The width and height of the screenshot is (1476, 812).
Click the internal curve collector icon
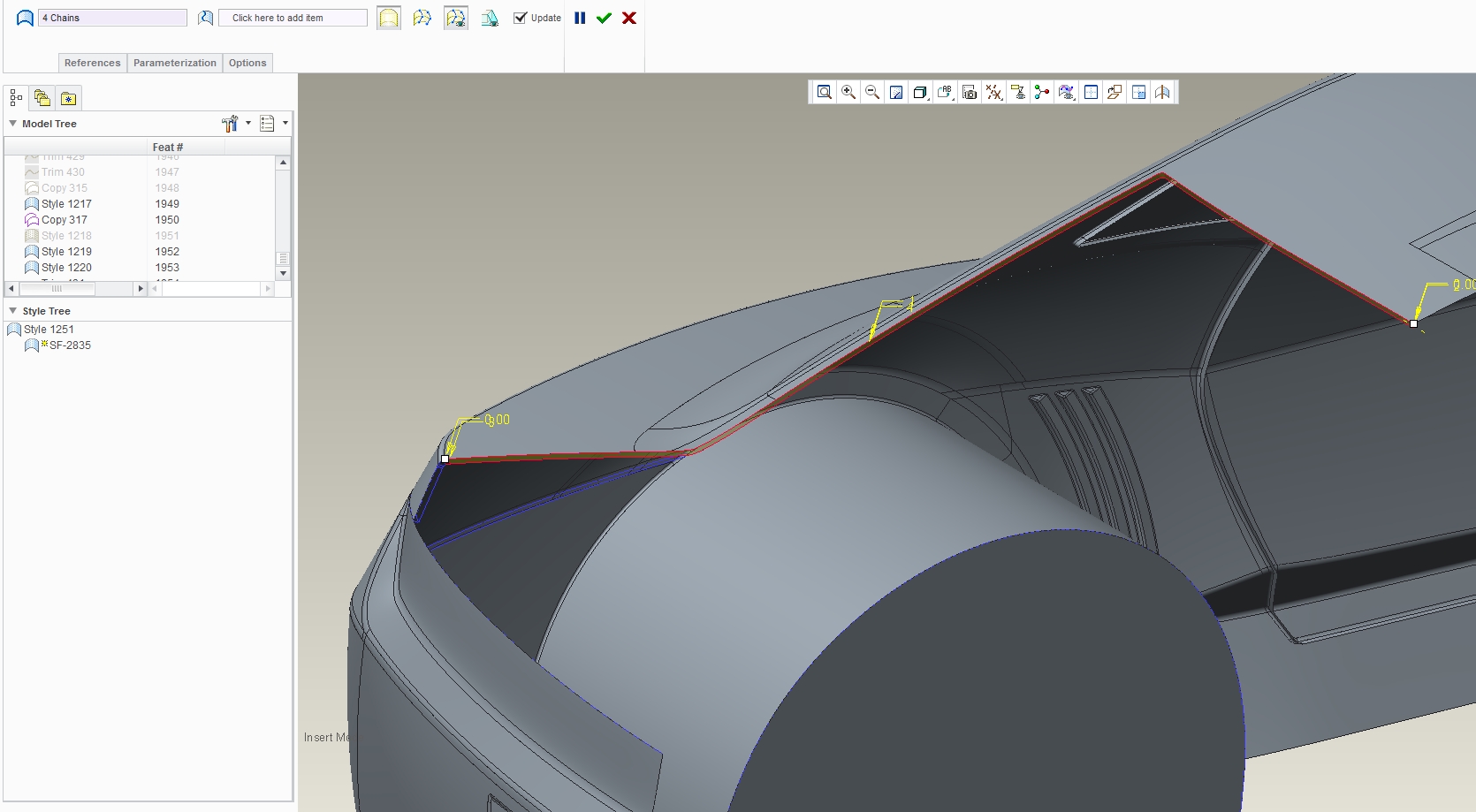(205, 18)
